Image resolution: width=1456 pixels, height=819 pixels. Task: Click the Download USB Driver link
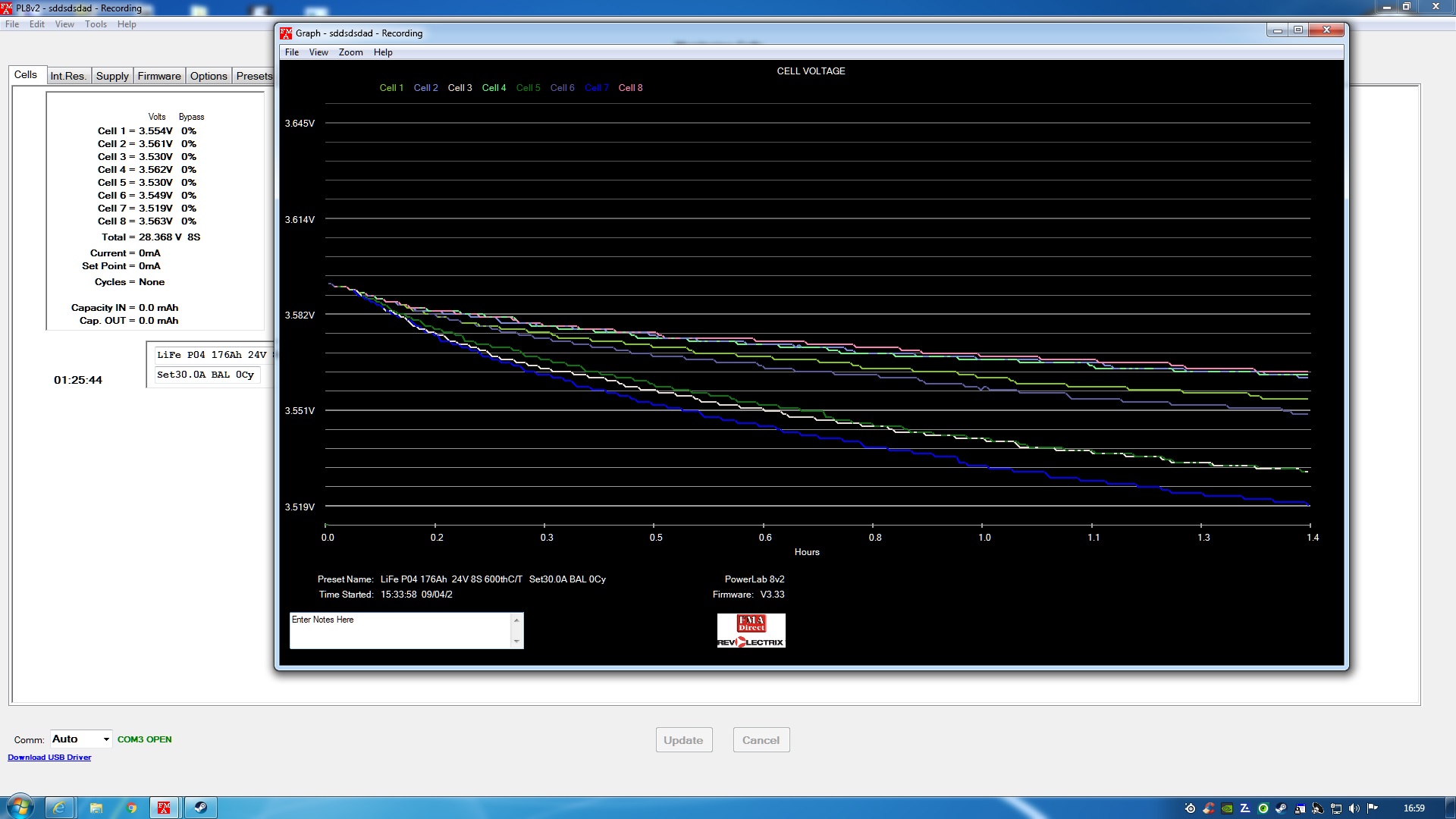[49, 758]
